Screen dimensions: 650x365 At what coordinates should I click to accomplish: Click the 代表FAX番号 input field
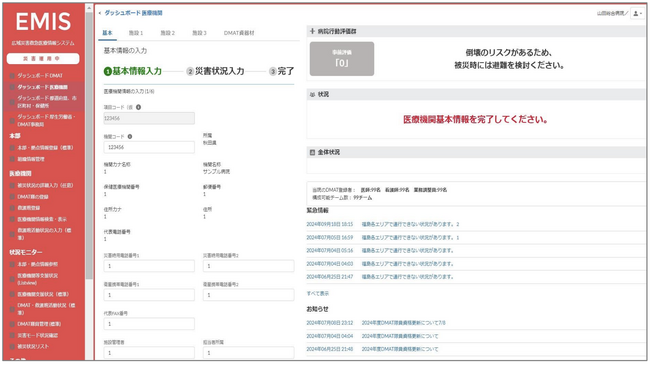coord(149,324)
